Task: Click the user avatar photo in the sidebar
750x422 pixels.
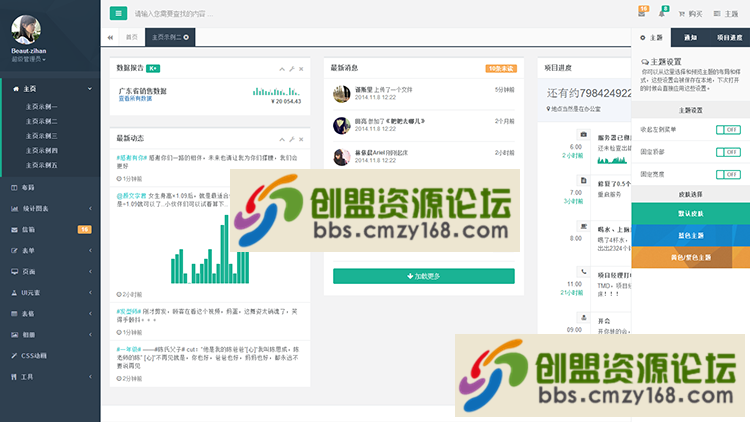Action: [x=26, y=30]
